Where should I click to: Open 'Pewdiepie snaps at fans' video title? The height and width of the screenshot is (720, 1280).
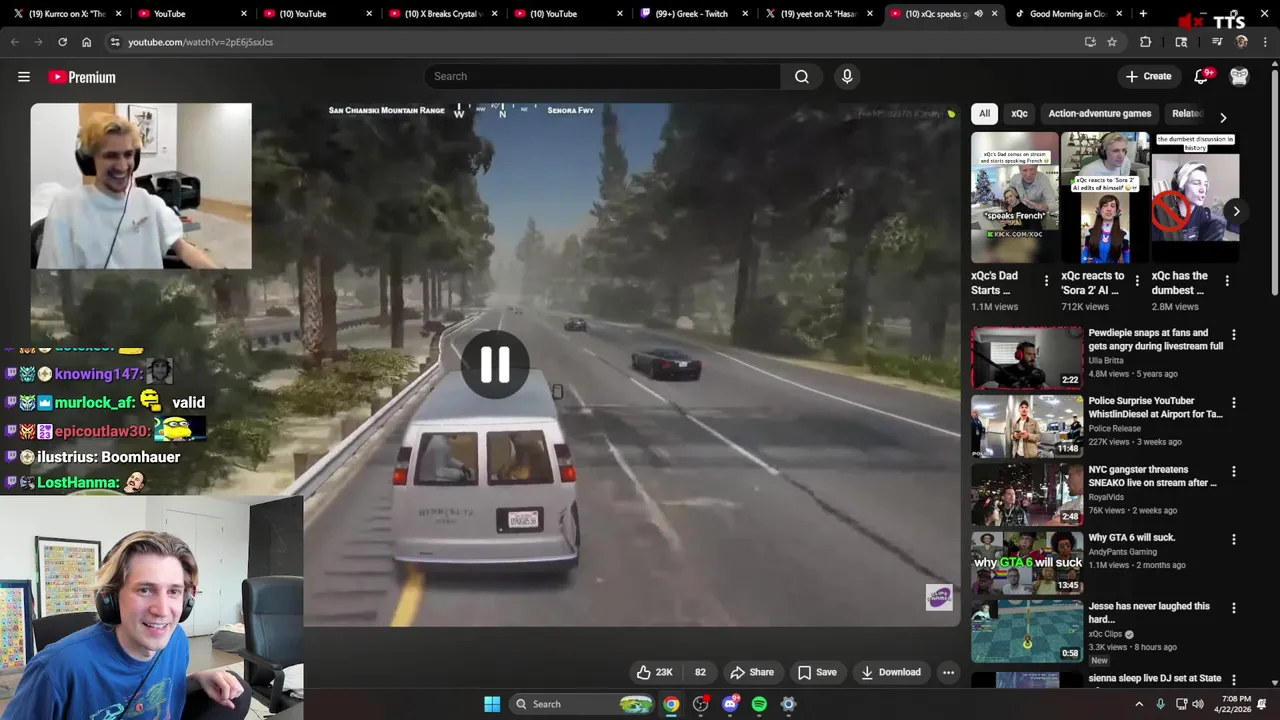tap(1155, 339)
